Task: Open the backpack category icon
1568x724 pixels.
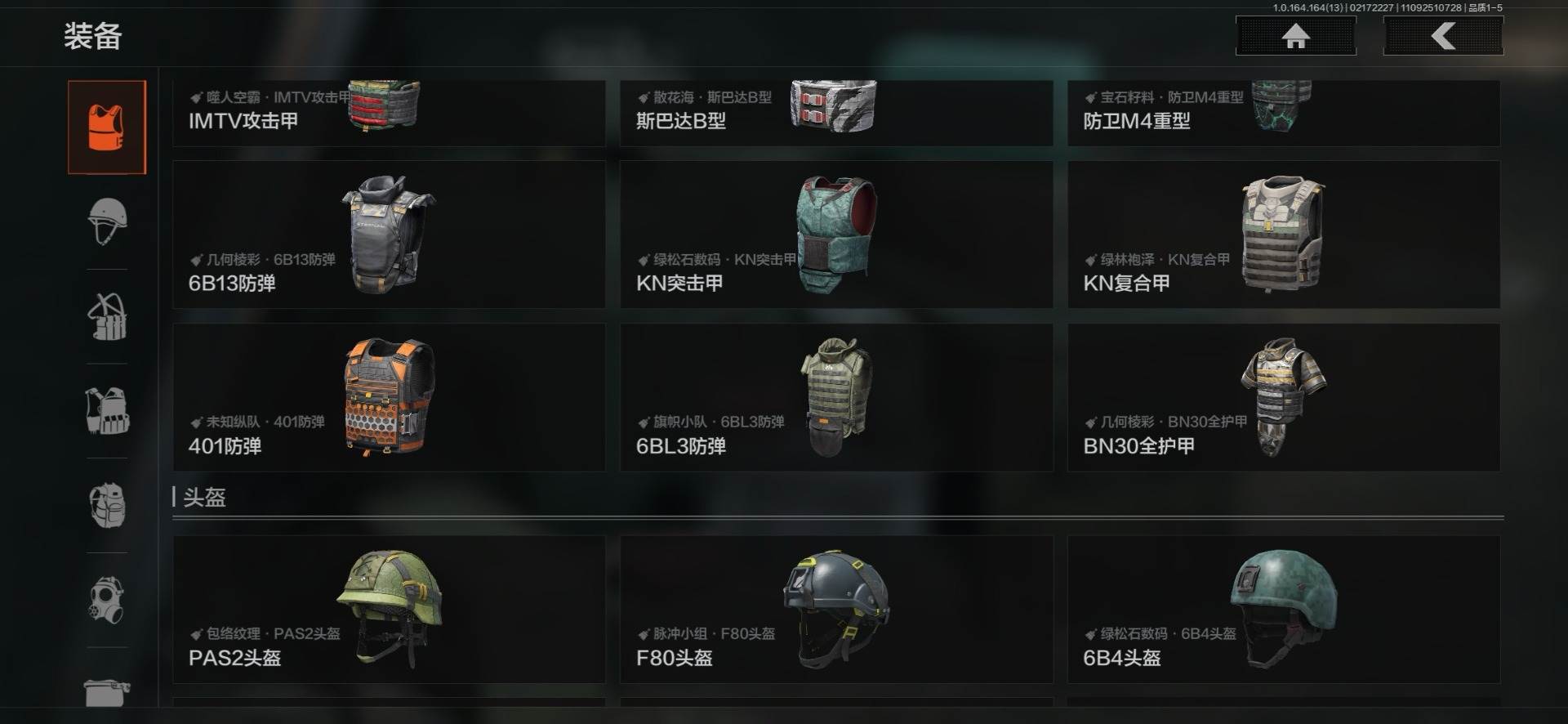Action: click(107, 505)
